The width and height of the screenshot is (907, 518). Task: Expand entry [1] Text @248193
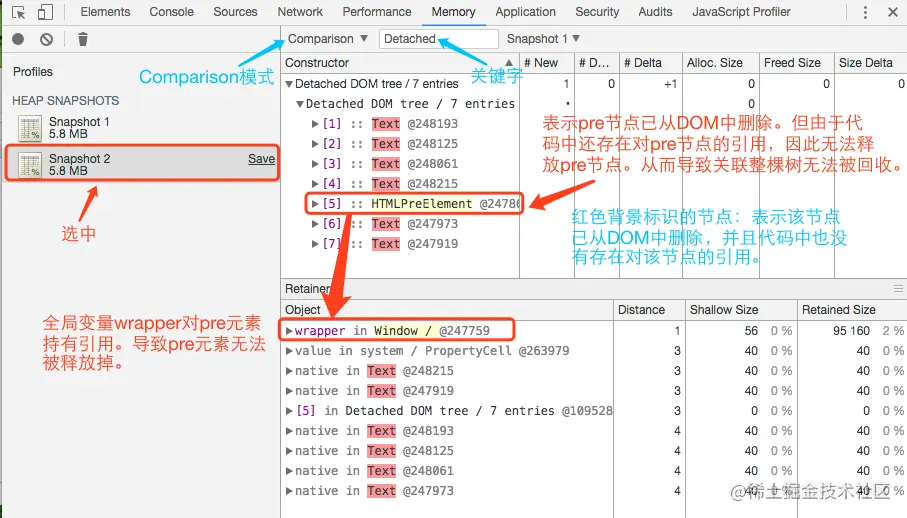pos(315,124)
